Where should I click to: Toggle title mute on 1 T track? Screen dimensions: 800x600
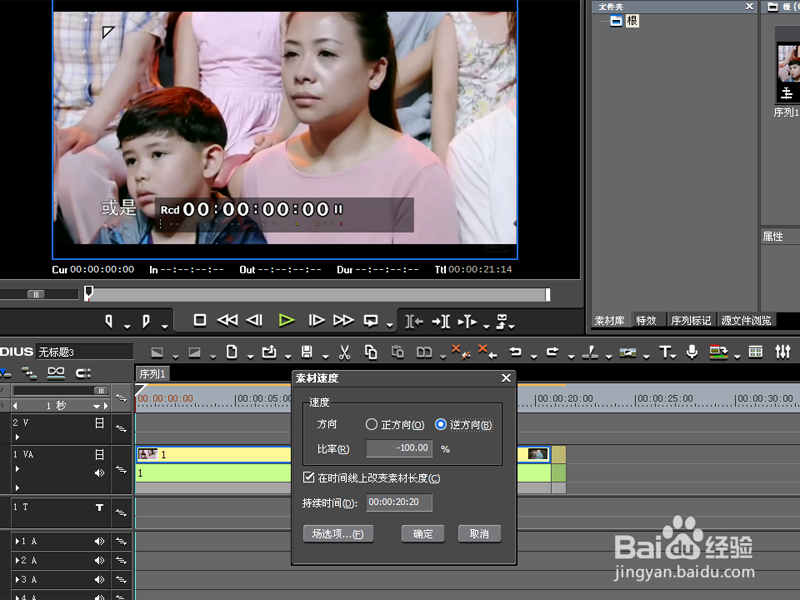pyautogui.click(x=99, y=507)
